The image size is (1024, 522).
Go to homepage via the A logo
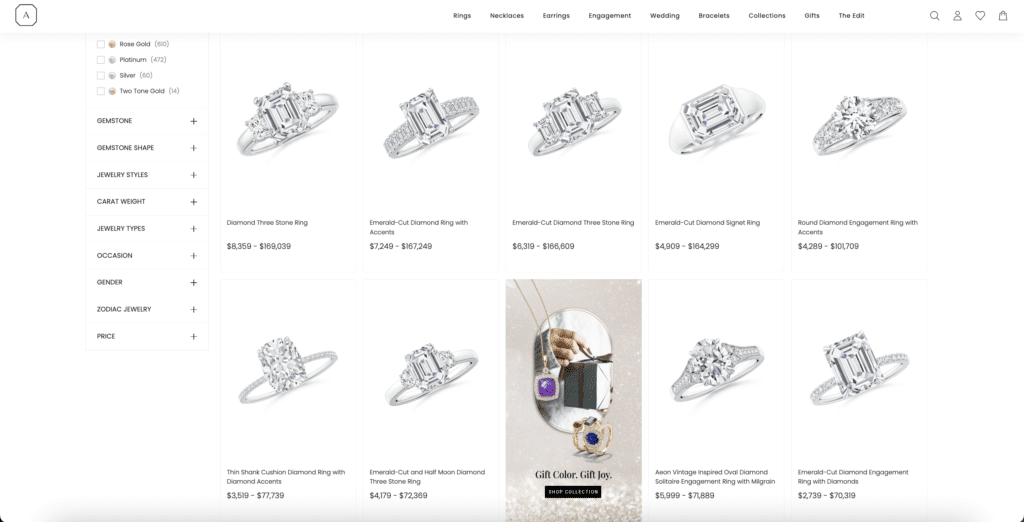pyautogui.click(x=26, y=15)
